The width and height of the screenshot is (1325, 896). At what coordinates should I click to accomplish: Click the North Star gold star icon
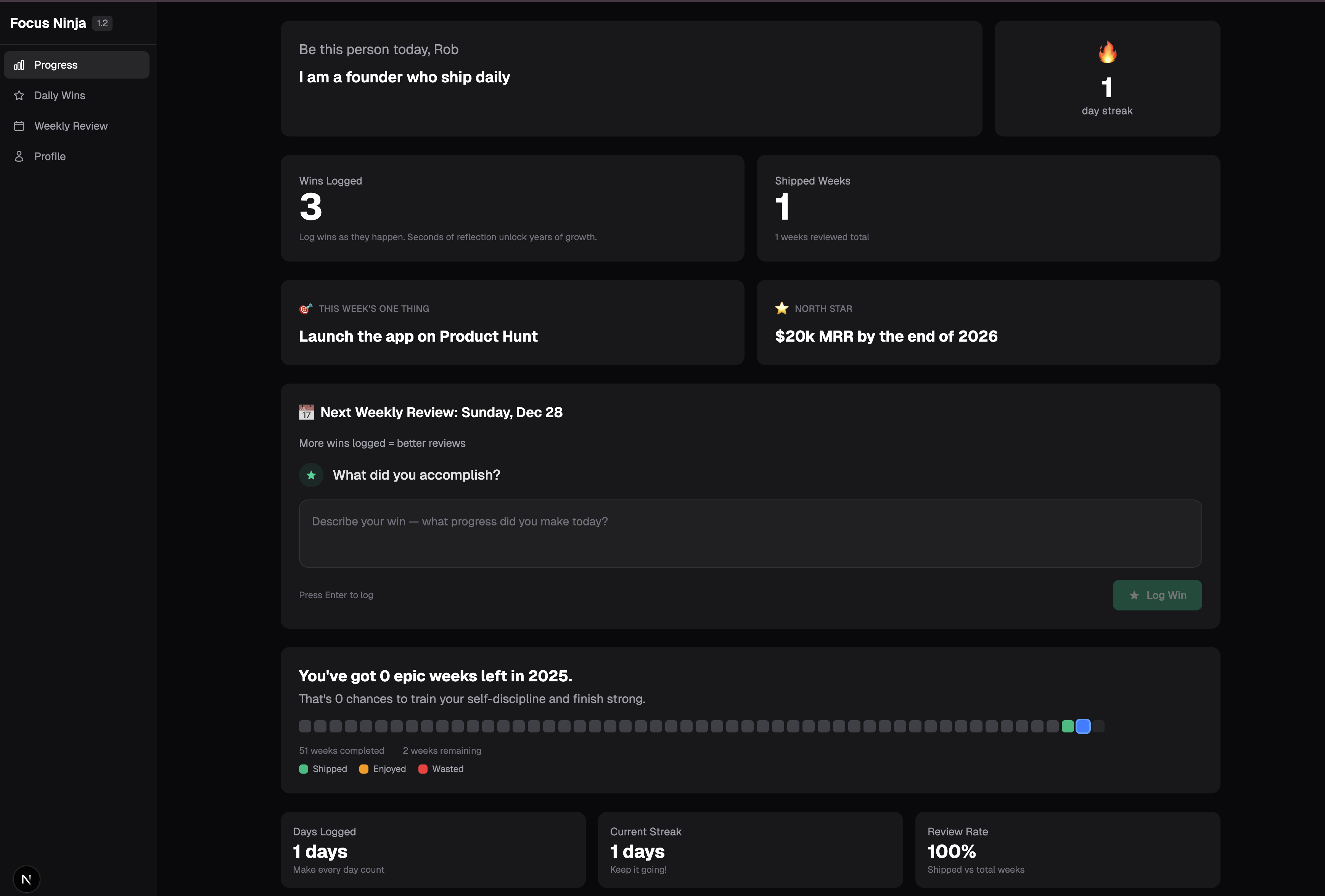(x=781, y=308)
